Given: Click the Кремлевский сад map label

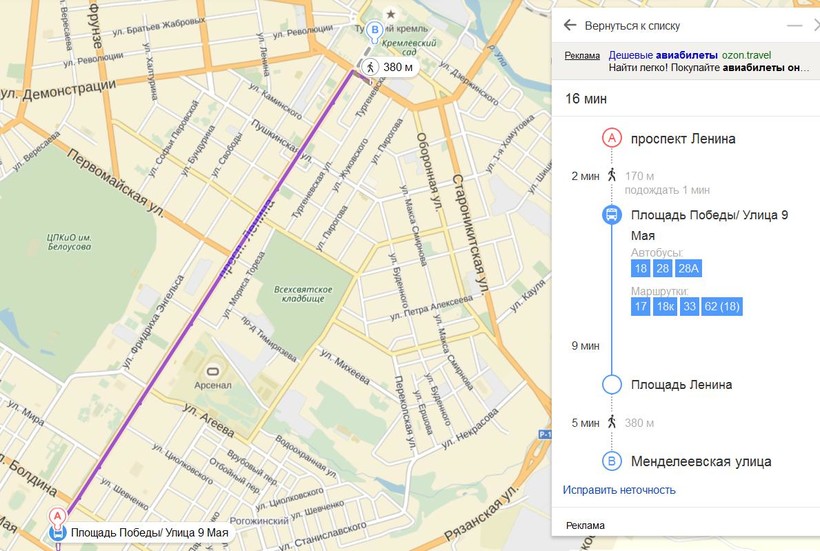Looking at the screenshot, I should click(409, 47).
